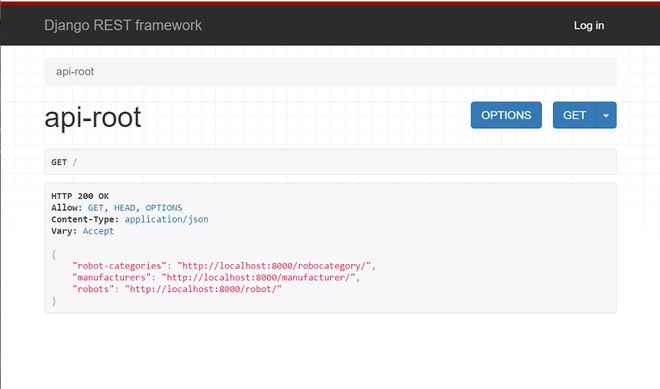Click the blue GET button
The image size is (660, 389).
pyautogui.click(x=575, y=115)
